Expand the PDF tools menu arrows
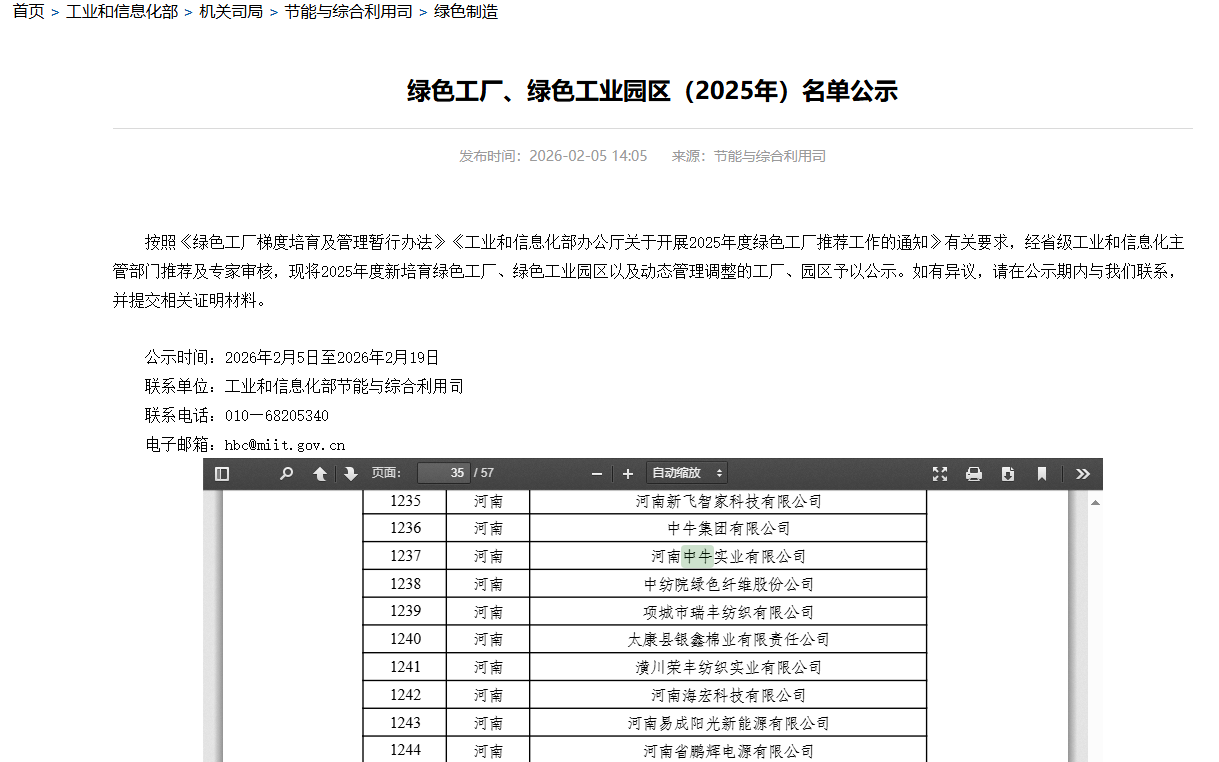 click(x=1082, y=474)
